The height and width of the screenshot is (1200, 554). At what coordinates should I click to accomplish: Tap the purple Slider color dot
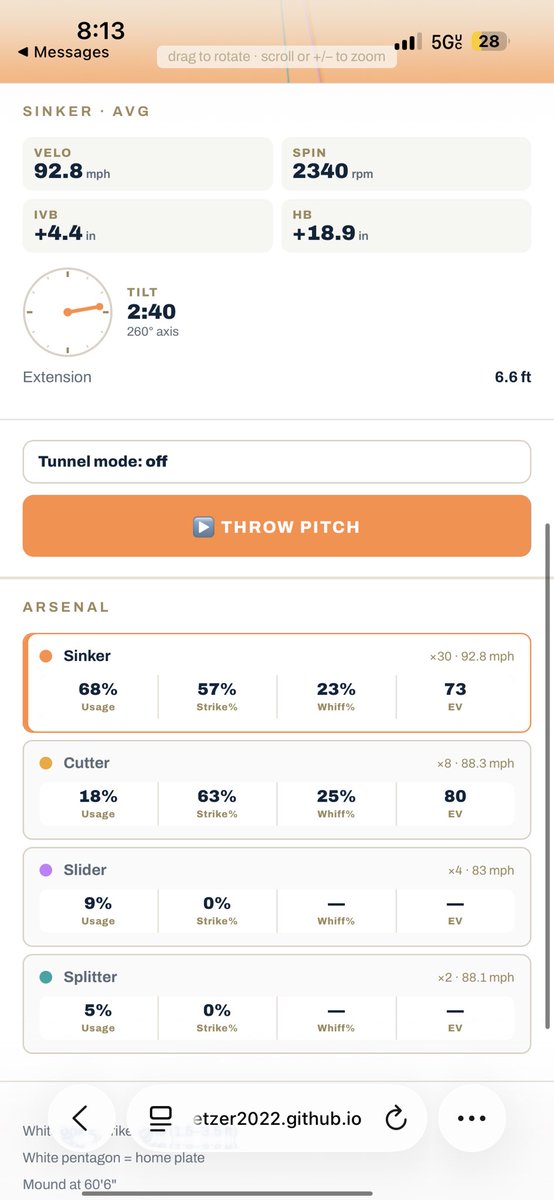(45, 871)
